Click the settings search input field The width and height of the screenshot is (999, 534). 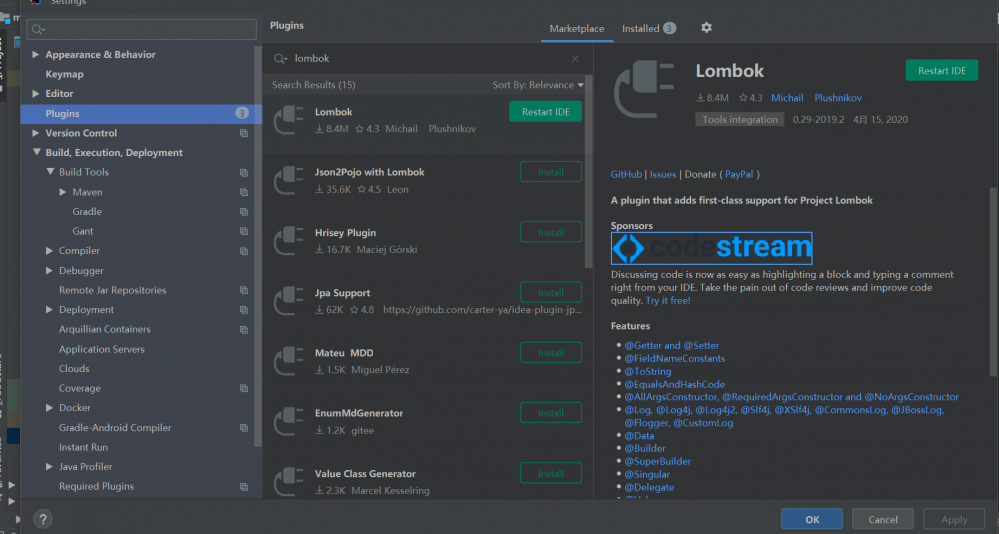click(x=141, y=29)
